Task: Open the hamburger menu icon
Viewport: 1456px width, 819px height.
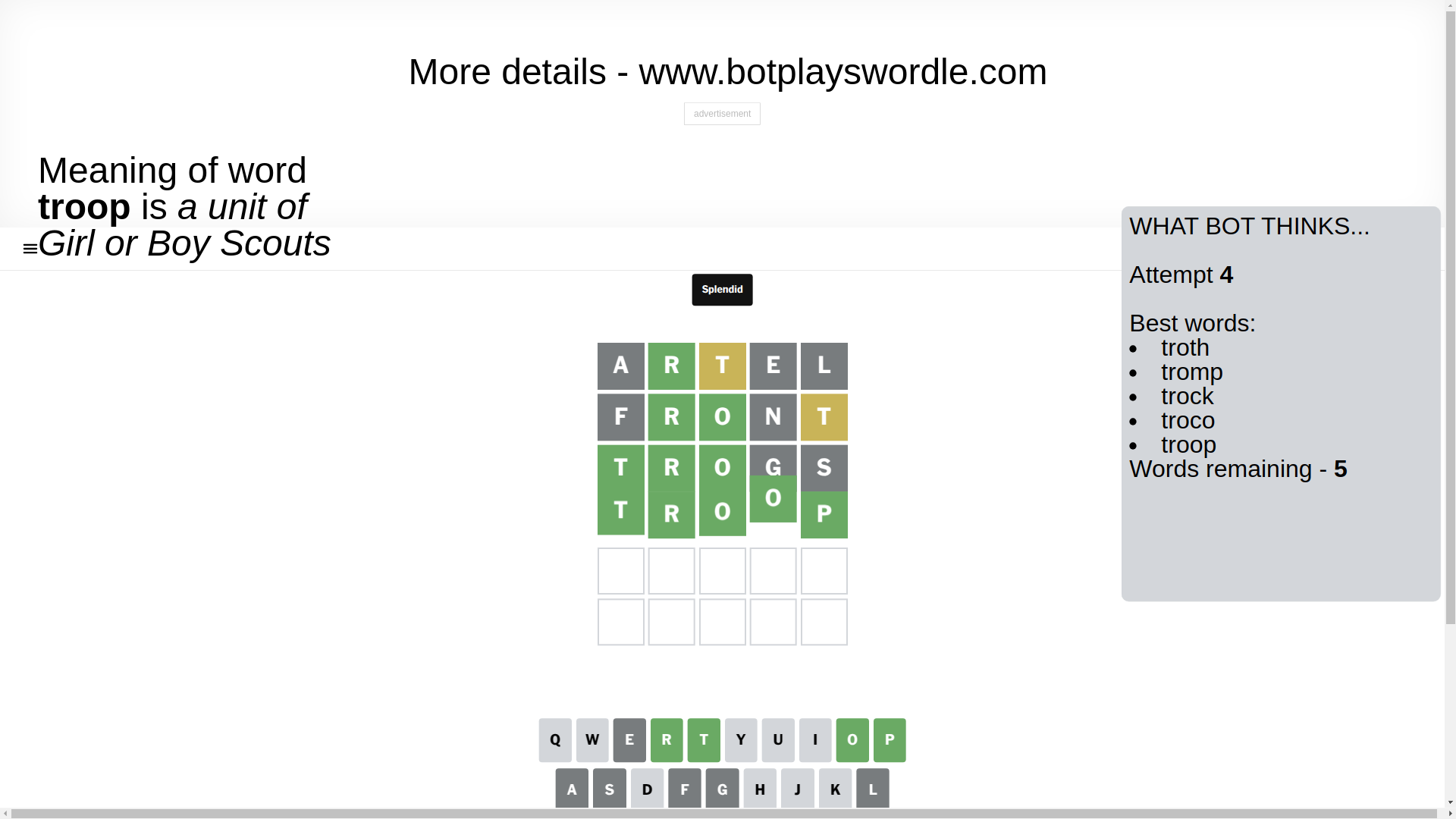Action: tap(30, 249)
